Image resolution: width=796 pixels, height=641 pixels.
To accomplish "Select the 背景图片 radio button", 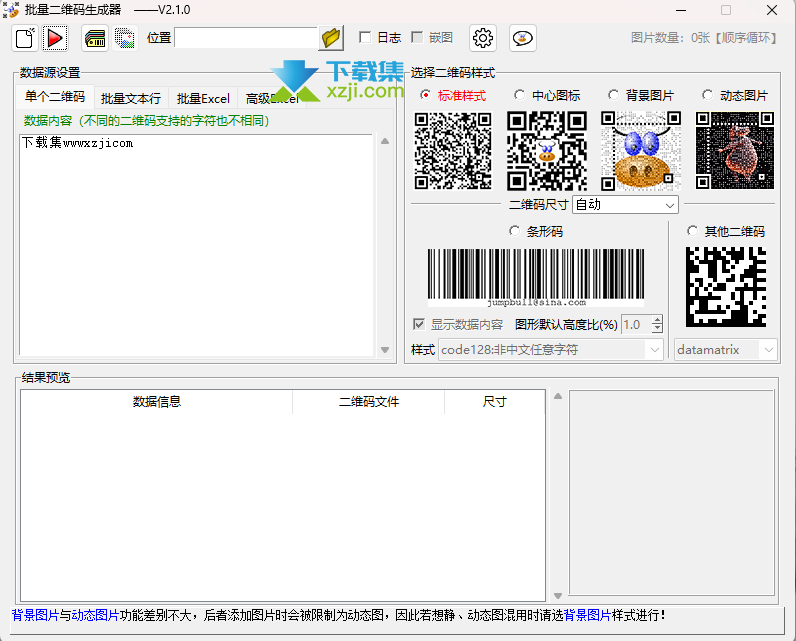I will tap(613, 95).
